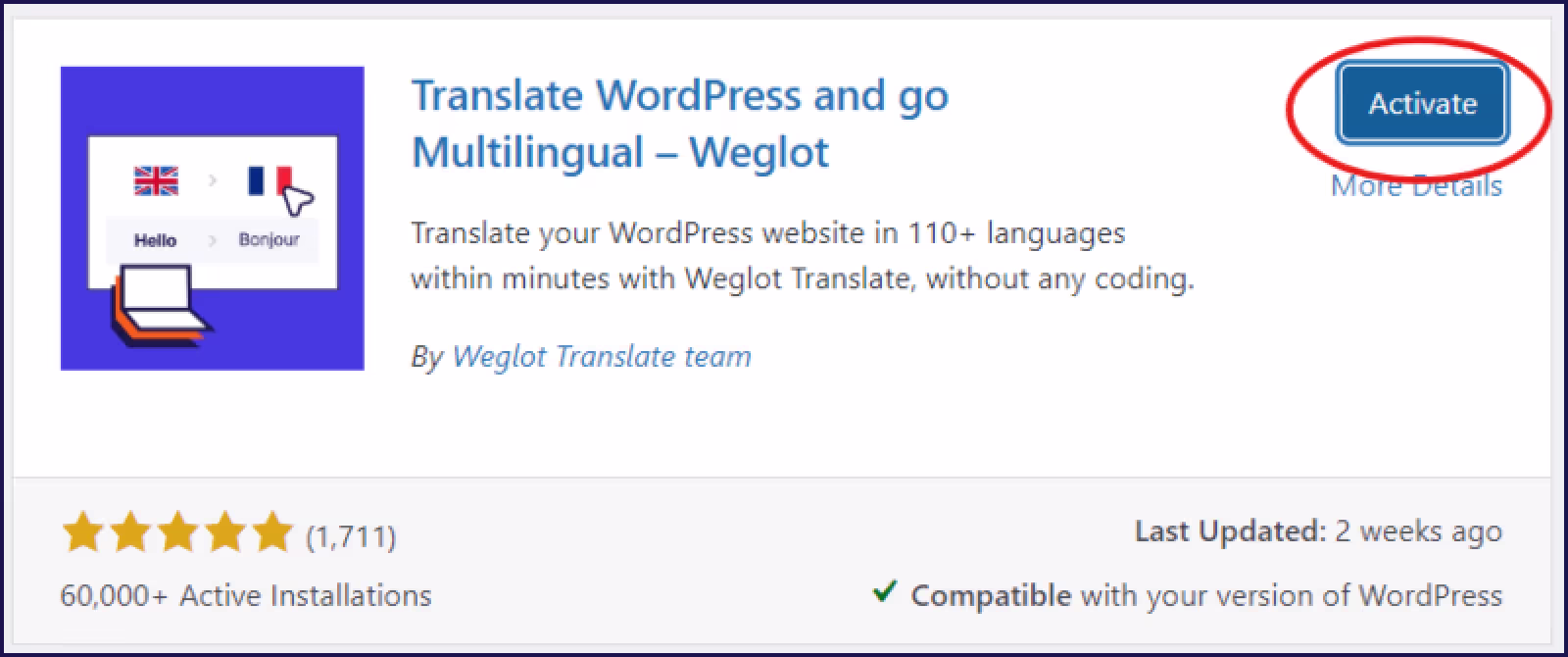Open the More Details link

(x=1416, y=185)
